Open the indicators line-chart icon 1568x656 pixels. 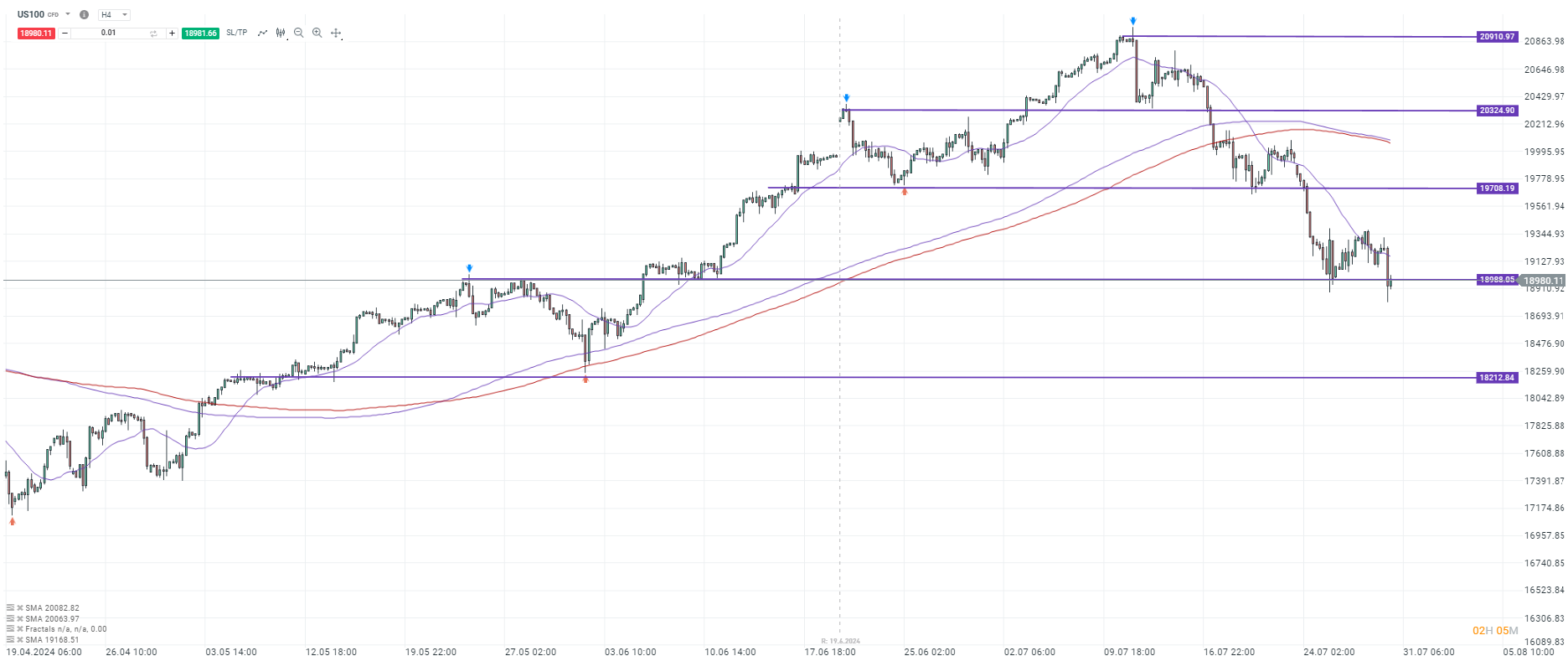pyautogui.click(x=262, y=34)
